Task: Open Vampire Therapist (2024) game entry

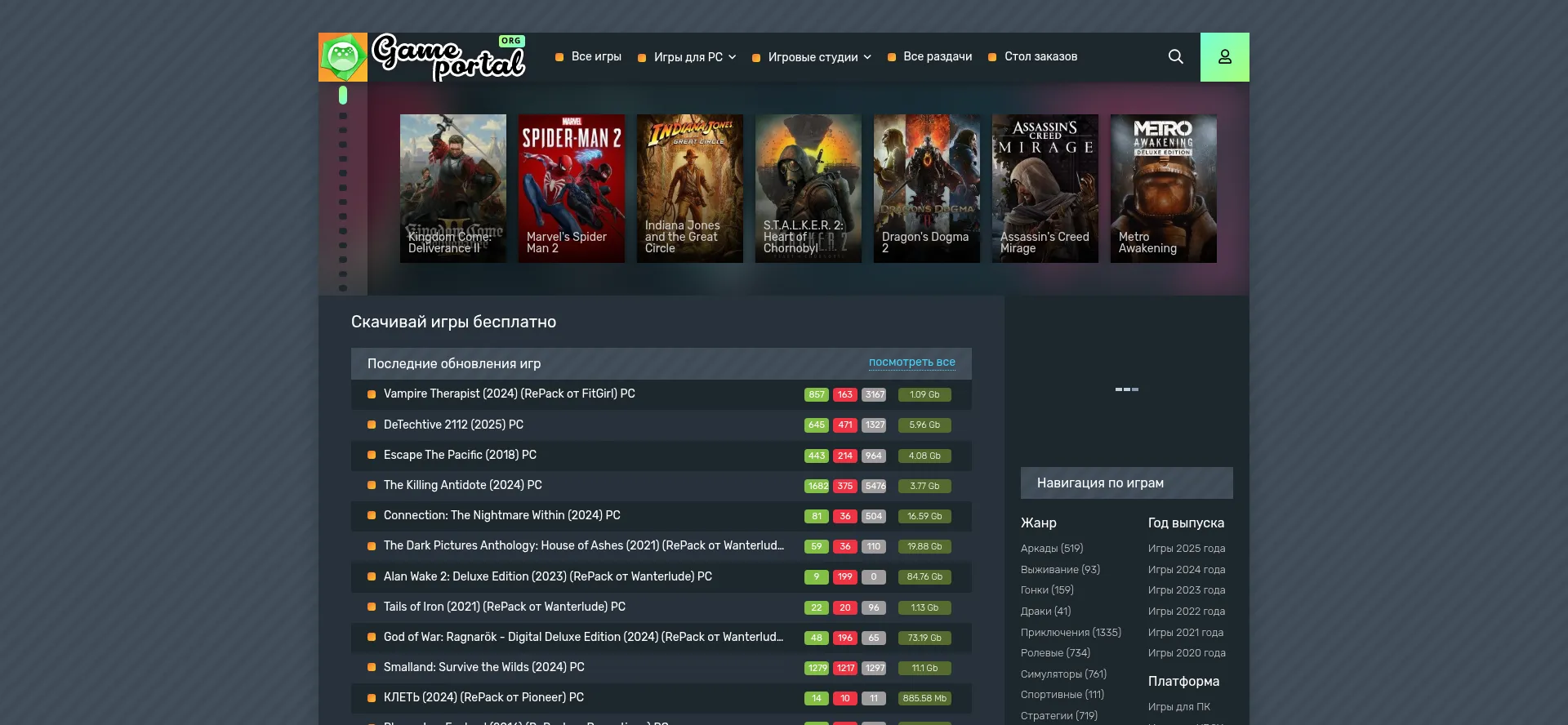Action: (x=510, y=394)
